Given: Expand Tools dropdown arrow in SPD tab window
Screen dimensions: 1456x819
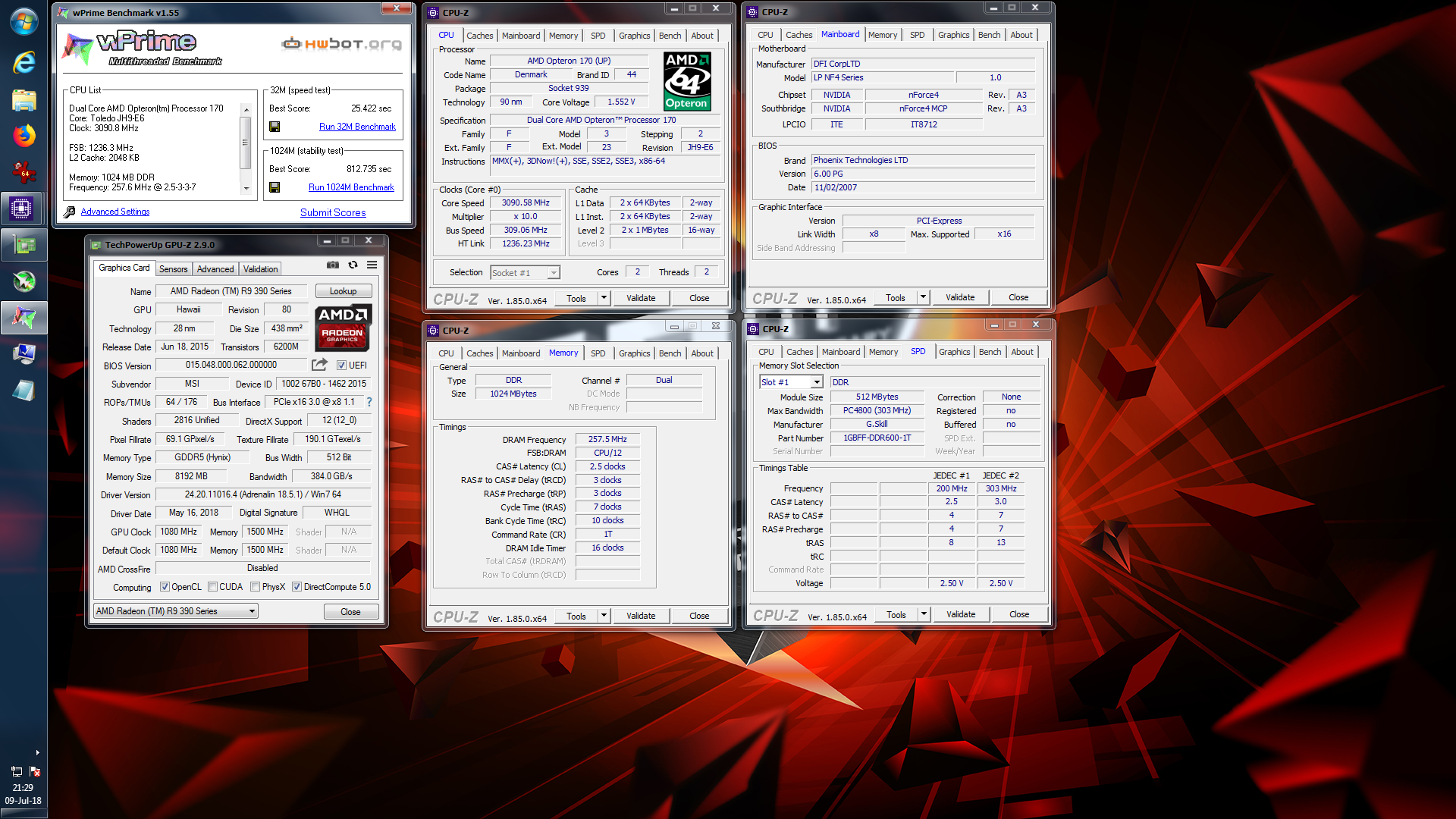Looking at the screenshot, I should point(924,614).
